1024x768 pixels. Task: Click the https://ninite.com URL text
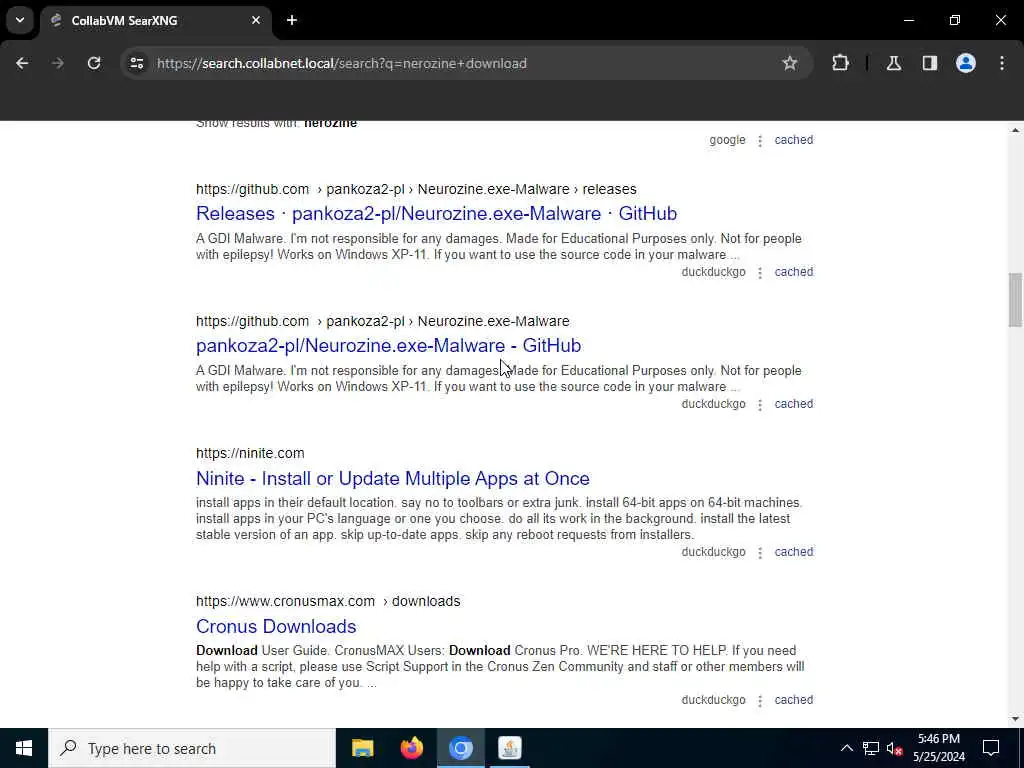click(250, 453)
